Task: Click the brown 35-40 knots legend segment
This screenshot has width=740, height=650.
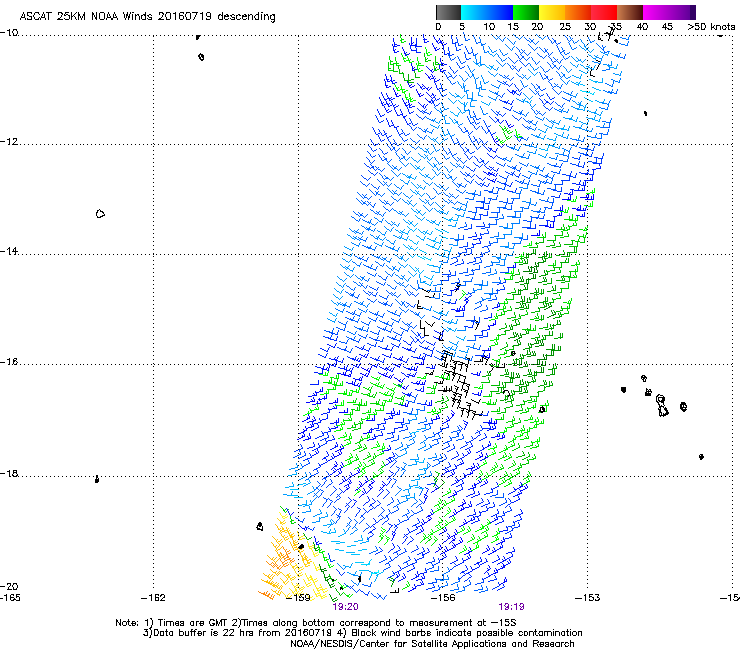Action: pos(630,12)
